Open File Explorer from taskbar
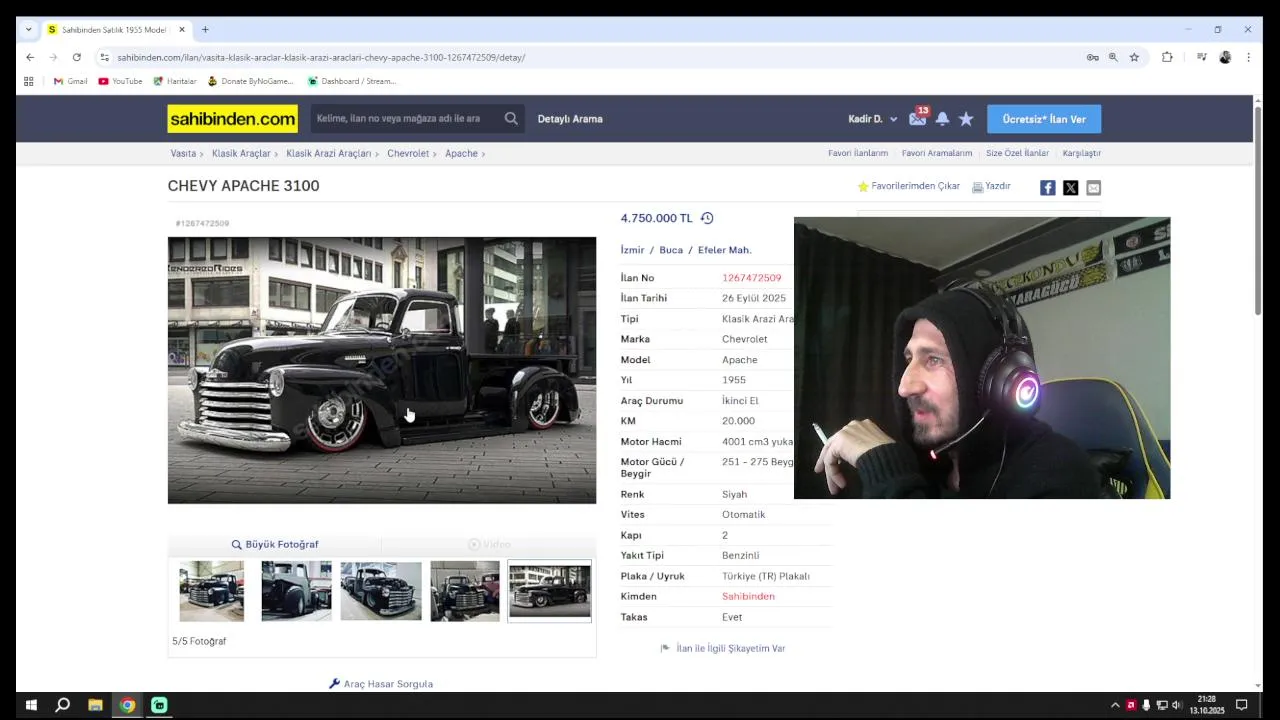The image size is (1280, 720). pos(95,705)
